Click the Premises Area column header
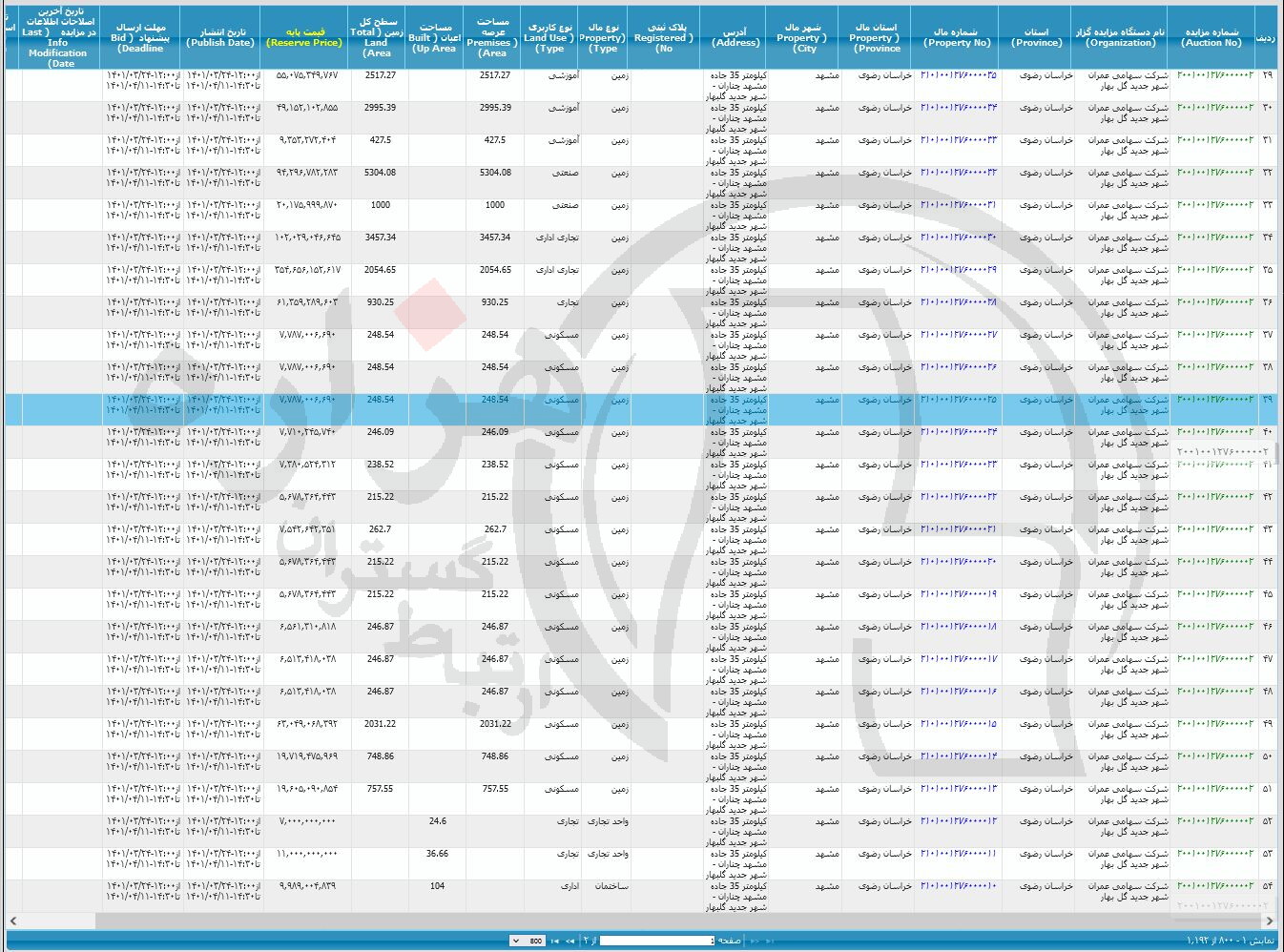The width and height of the screenshot is (1284, 952). (493, 37)
